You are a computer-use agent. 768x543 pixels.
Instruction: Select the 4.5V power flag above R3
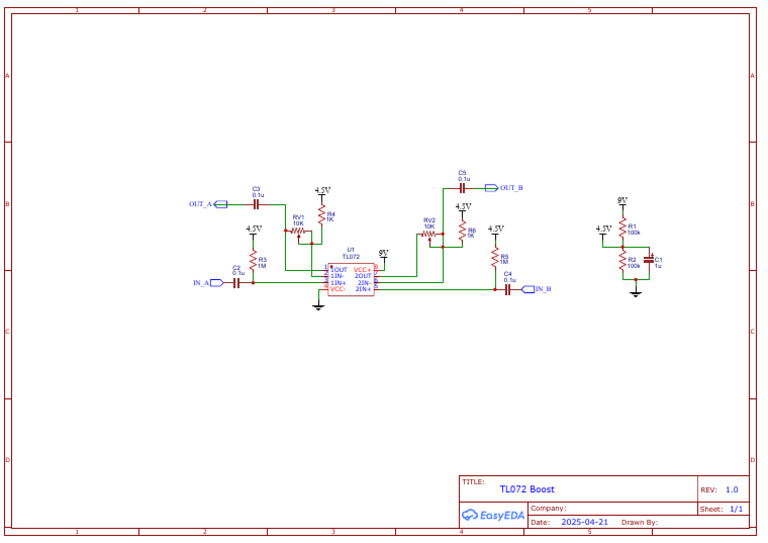click(254, 231)
